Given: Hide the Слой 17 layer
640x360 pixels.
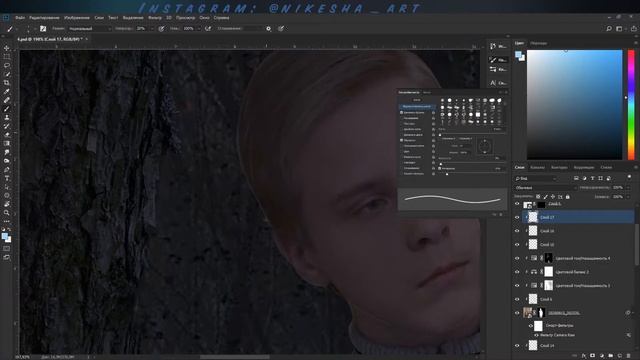Looking at the screenshot, I should (x=517, y=218).
